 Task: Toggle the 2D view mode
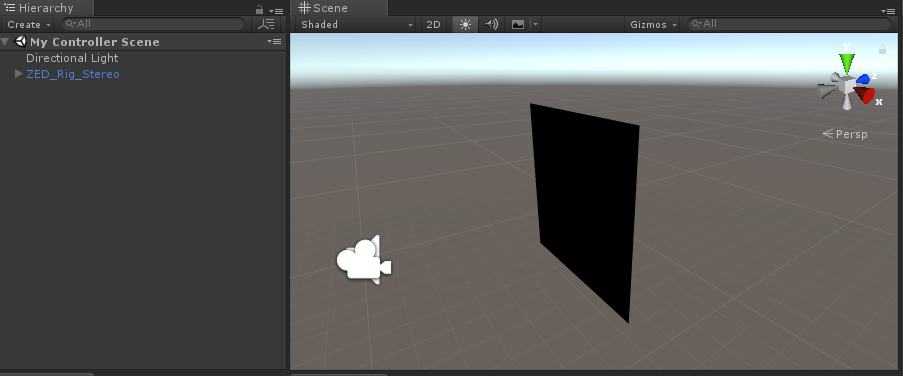433,24
